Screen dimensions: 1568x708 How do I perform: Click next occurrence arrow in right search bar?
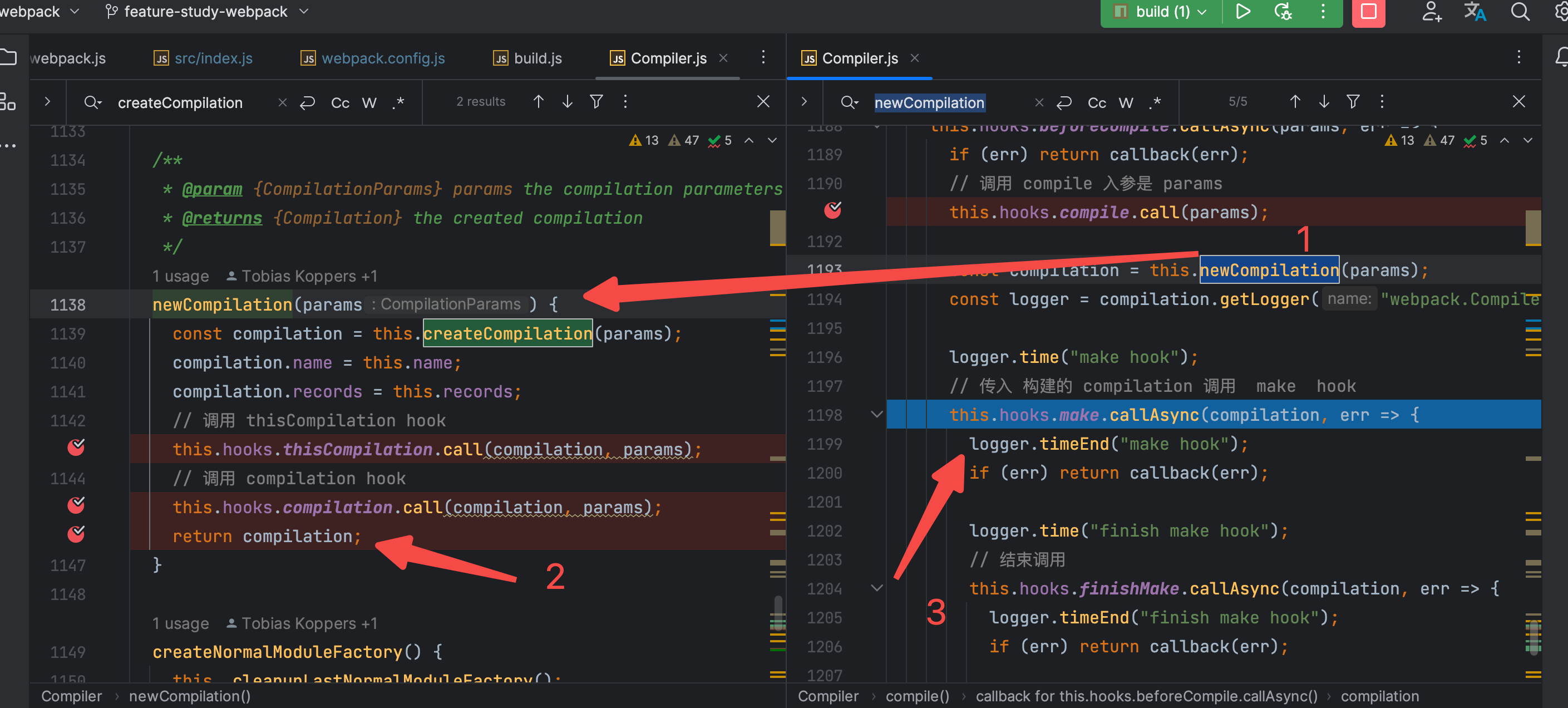click(1324, 102)
